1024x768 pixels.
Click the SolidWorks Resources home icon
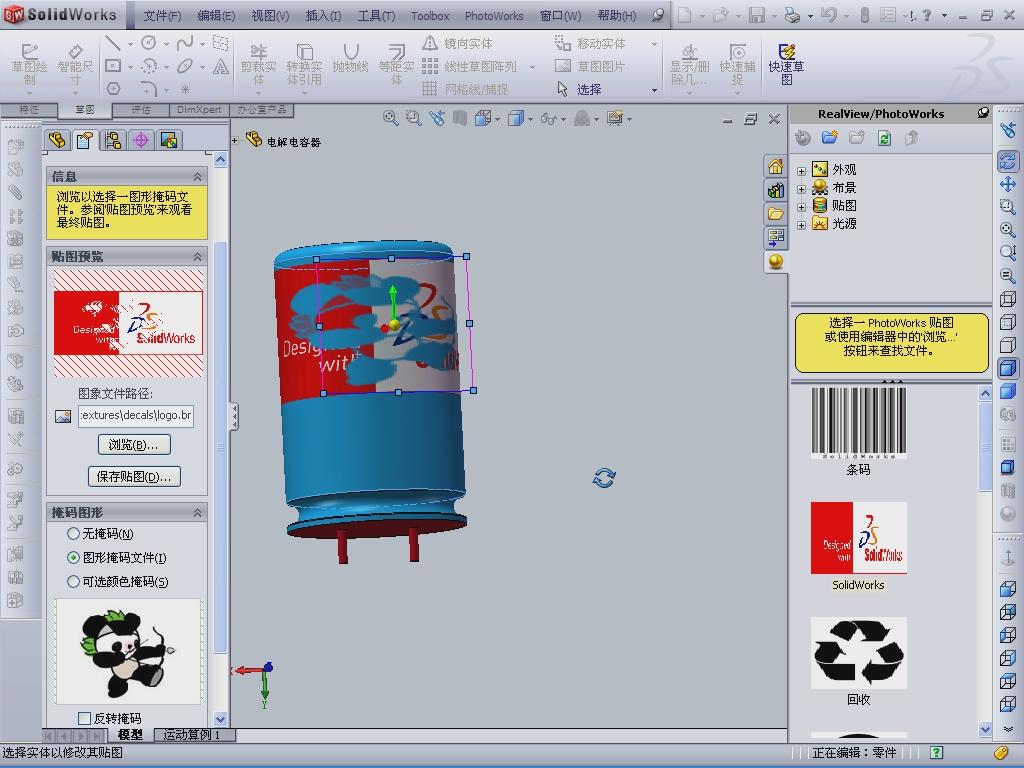775,167
